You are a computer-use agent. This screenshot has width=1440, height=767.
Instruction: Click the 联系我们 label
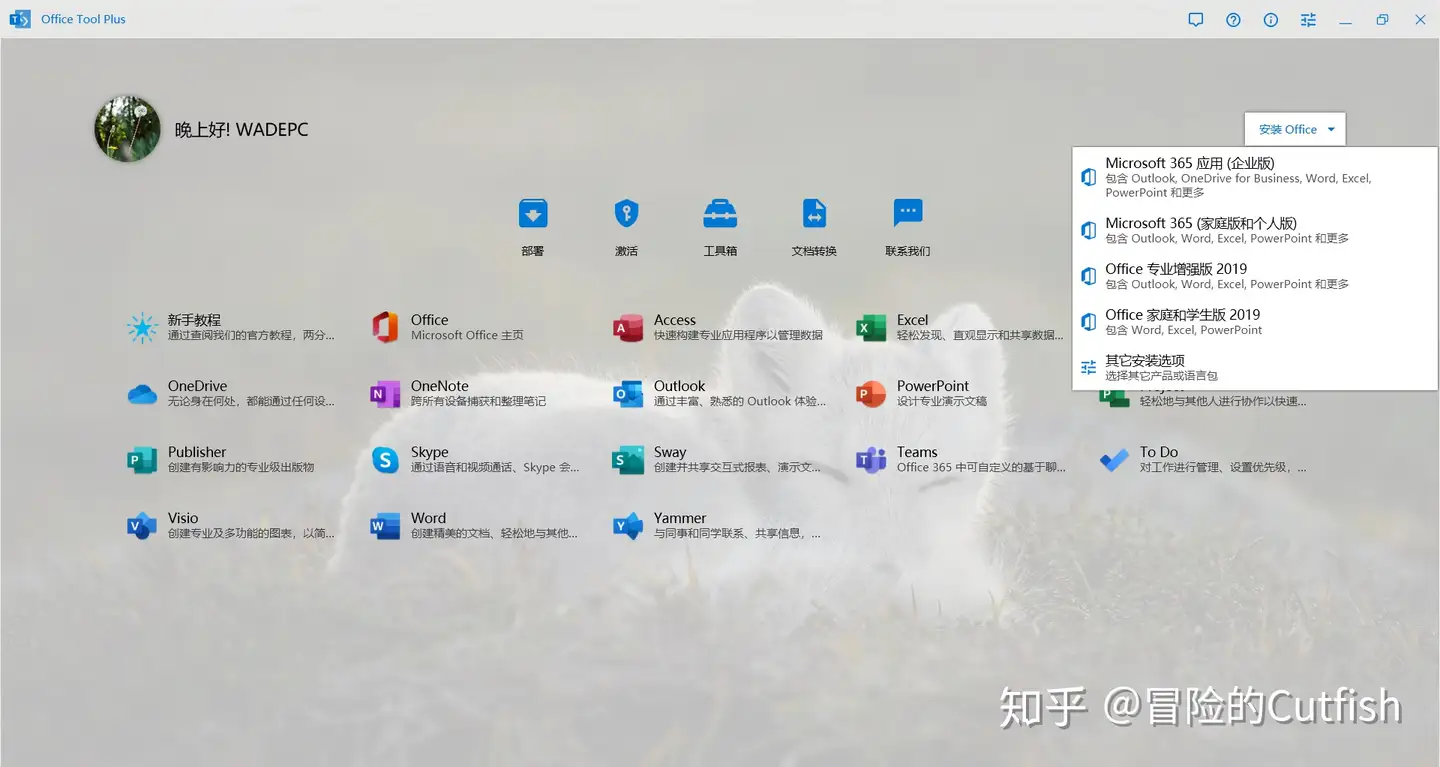pyautogui.click(x=908, y=251)
